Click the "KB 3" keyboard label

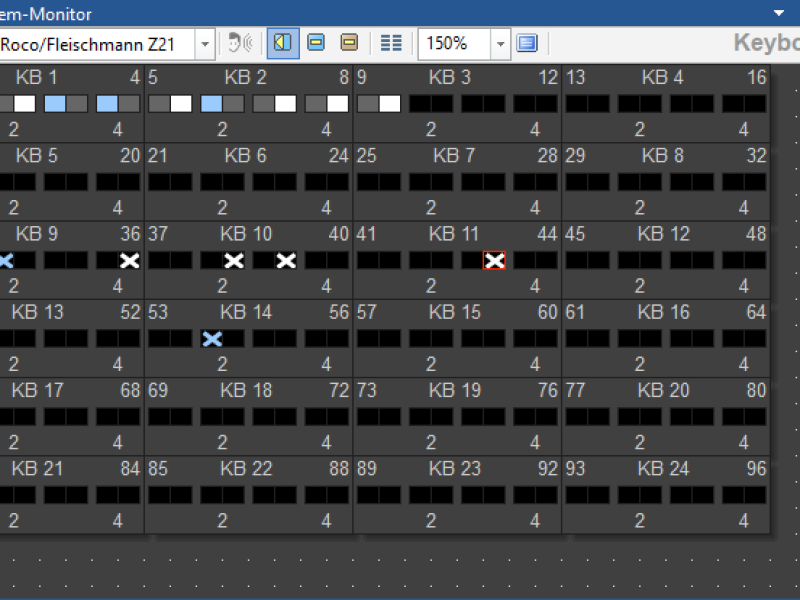[449, 78]
